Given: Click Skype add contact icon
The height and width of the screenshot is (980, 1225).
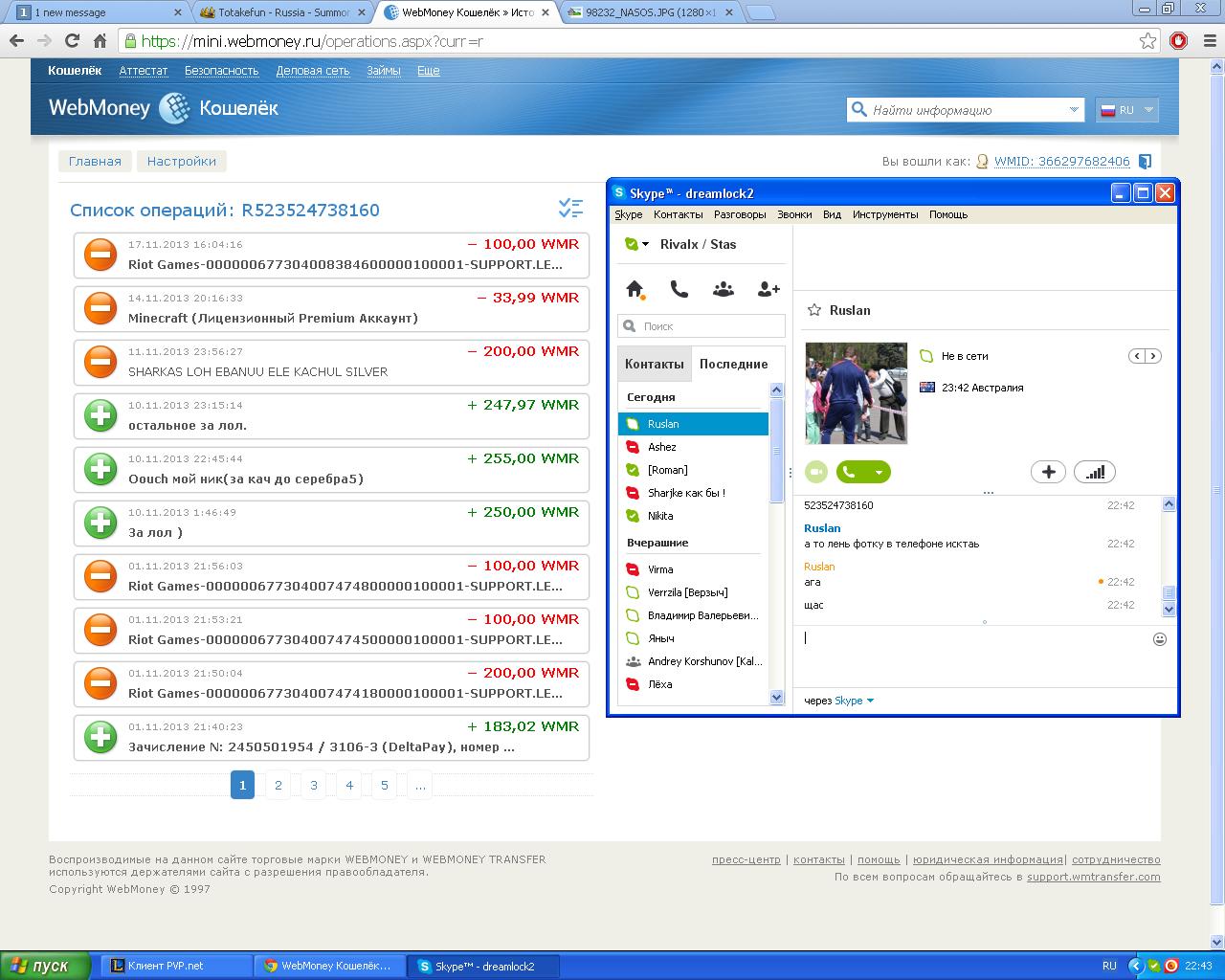Looking at the screenshot, I should pyautogui.click(x=768, y=289).
